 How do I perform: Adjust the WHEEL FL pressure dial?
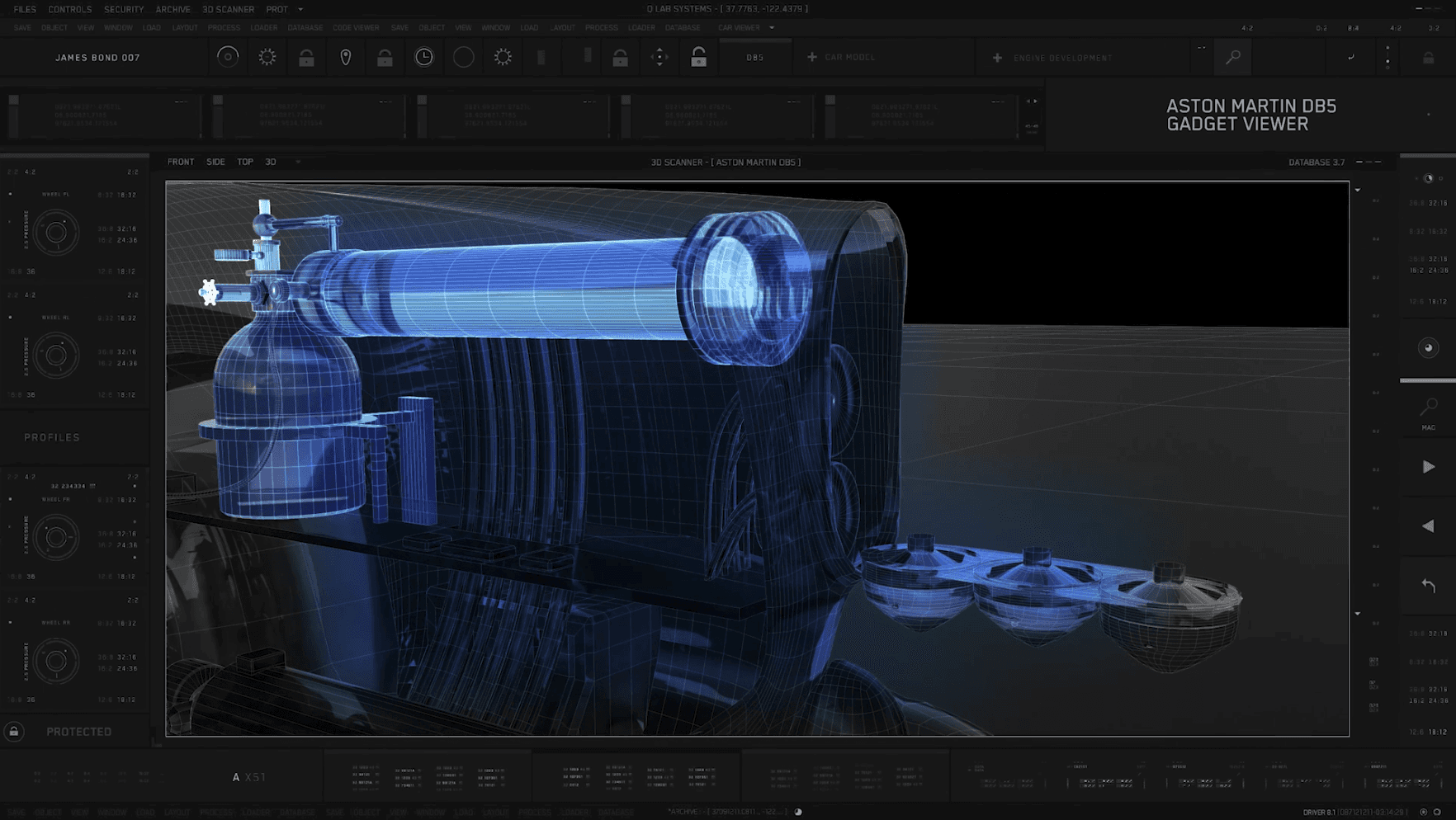click(x=56, y=233)
